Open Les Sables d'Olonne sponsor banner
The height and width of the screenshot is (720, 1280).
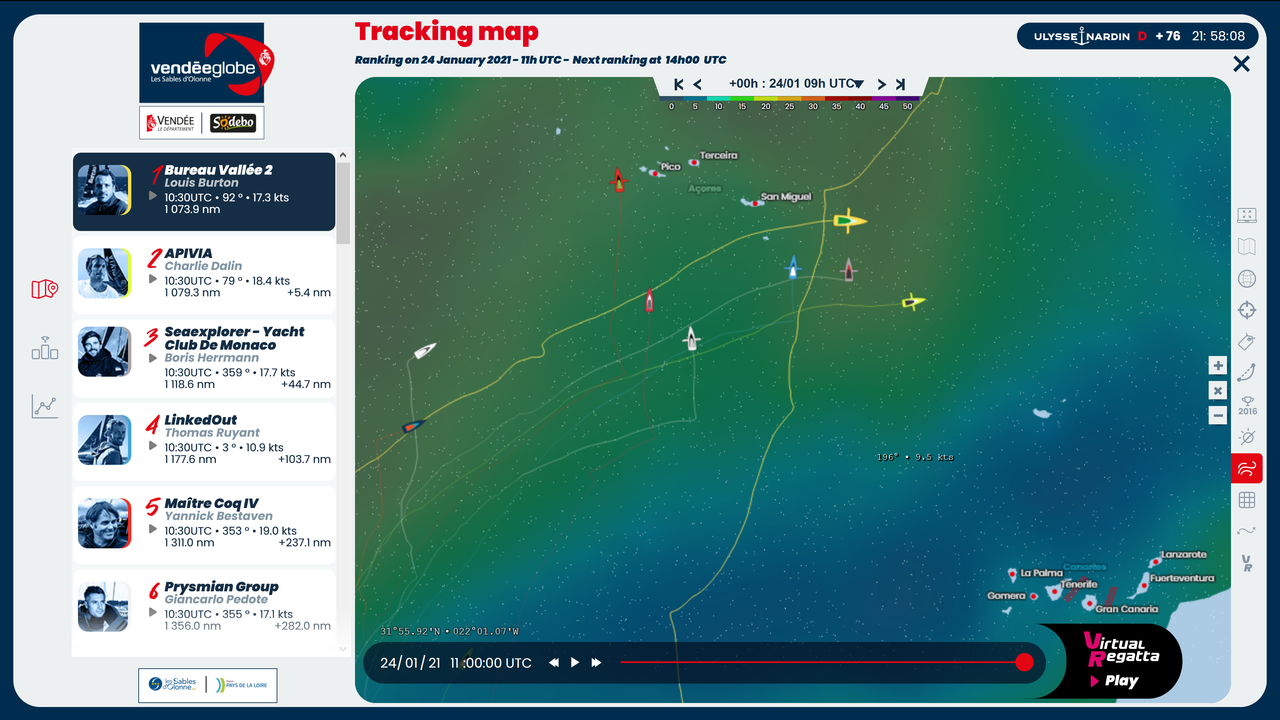coord(208,685)
